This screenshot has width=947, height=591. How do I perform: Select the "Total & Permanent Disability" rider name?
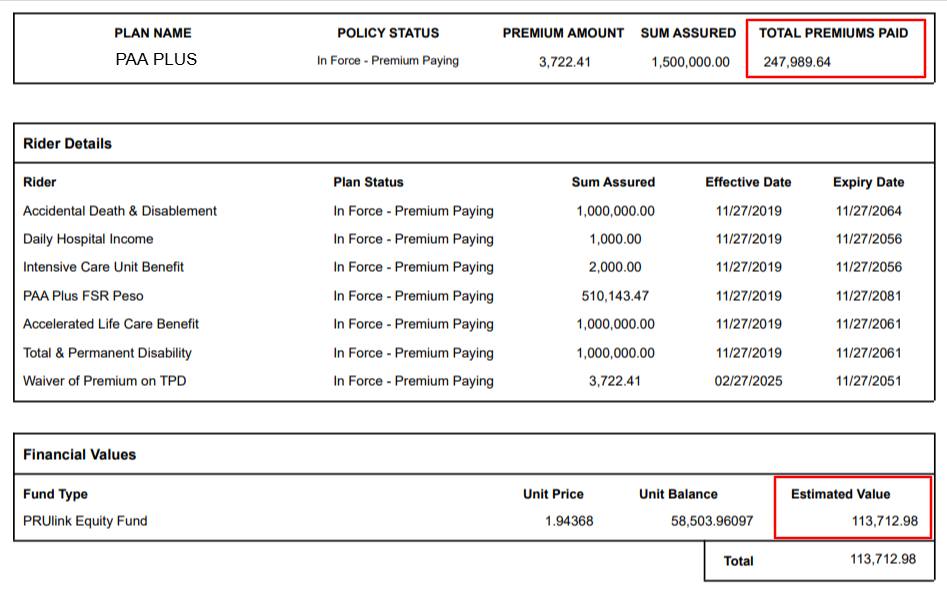tap(108, 353)
